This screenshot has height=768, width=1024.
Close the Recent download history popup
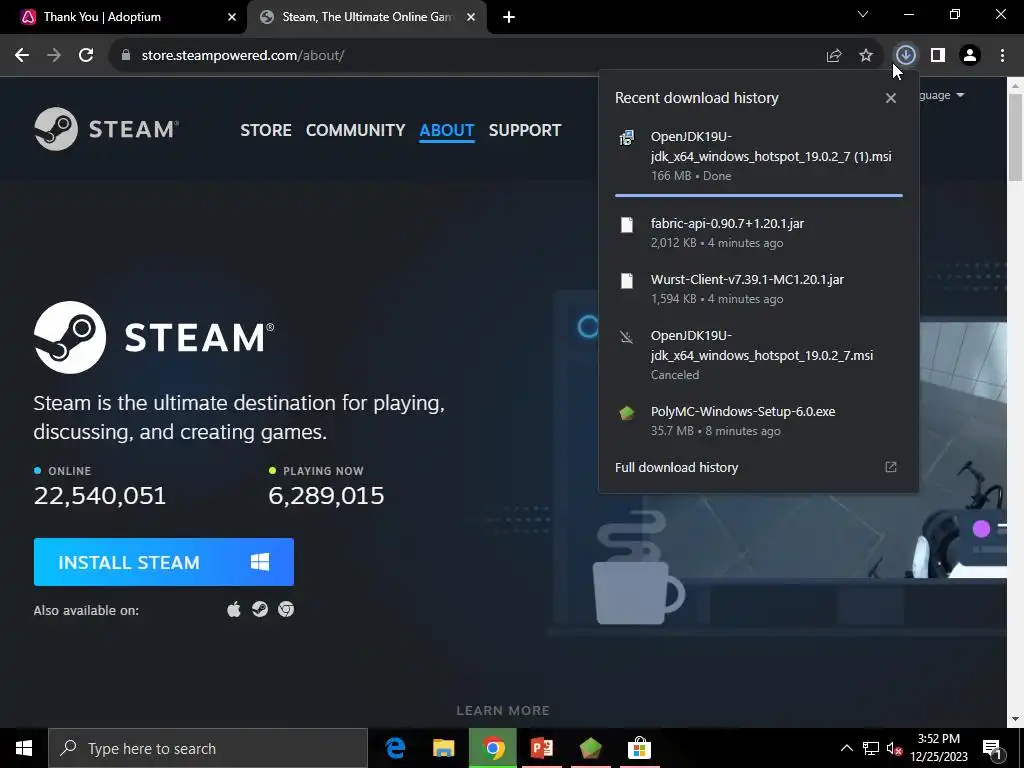tap(891, 98)
